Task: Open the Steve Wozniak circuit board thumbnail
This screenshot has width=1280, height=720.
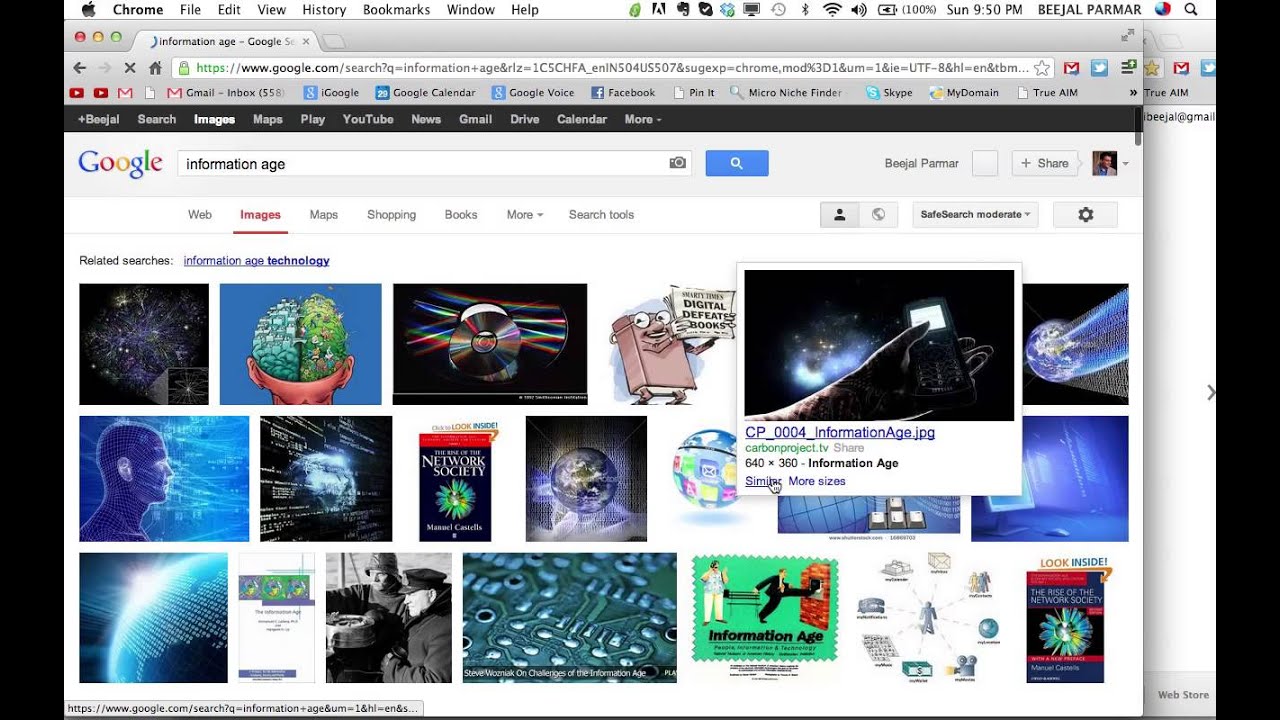Action: pos(569,618)
